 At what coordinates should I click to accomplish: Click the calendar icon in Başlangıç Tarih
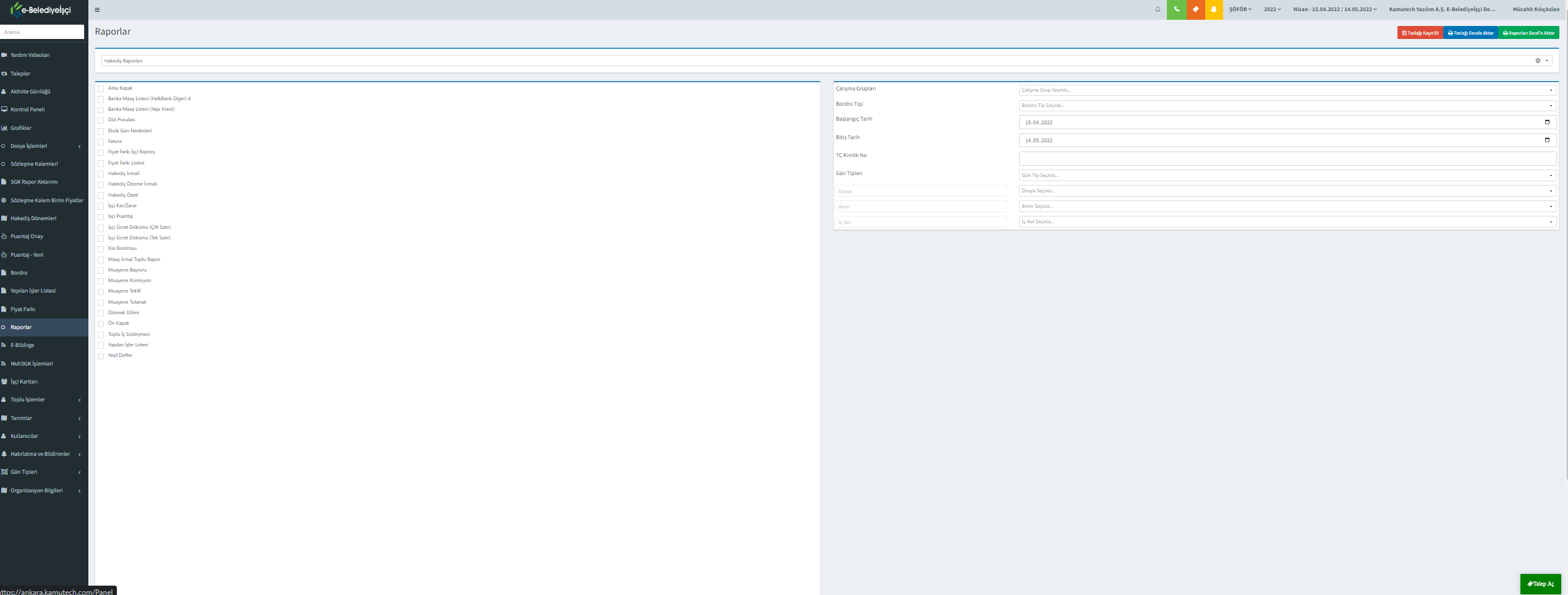[x=1547, y=122]
